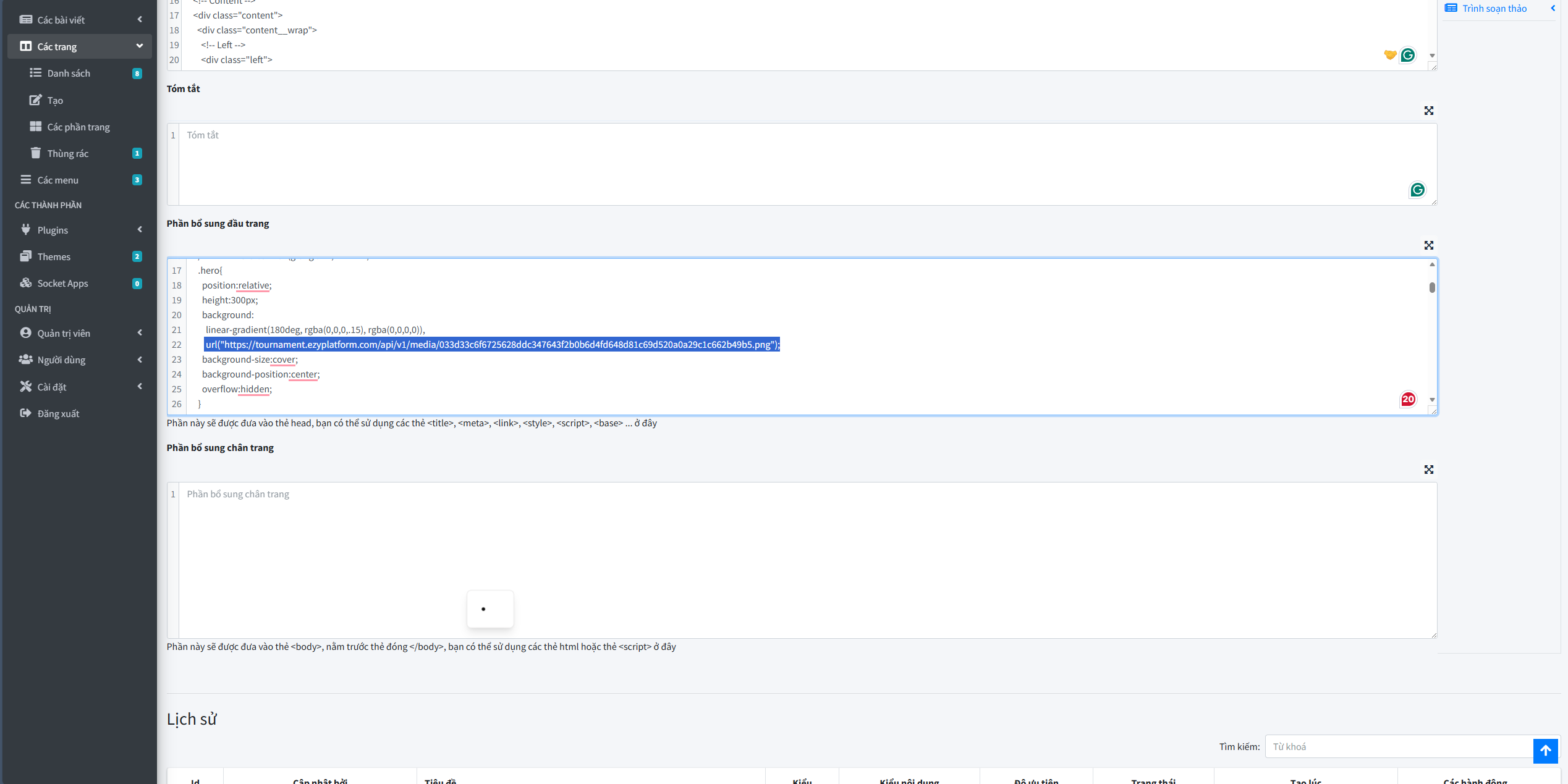Click handshake emoji icon in content editor

[1390, 55]
